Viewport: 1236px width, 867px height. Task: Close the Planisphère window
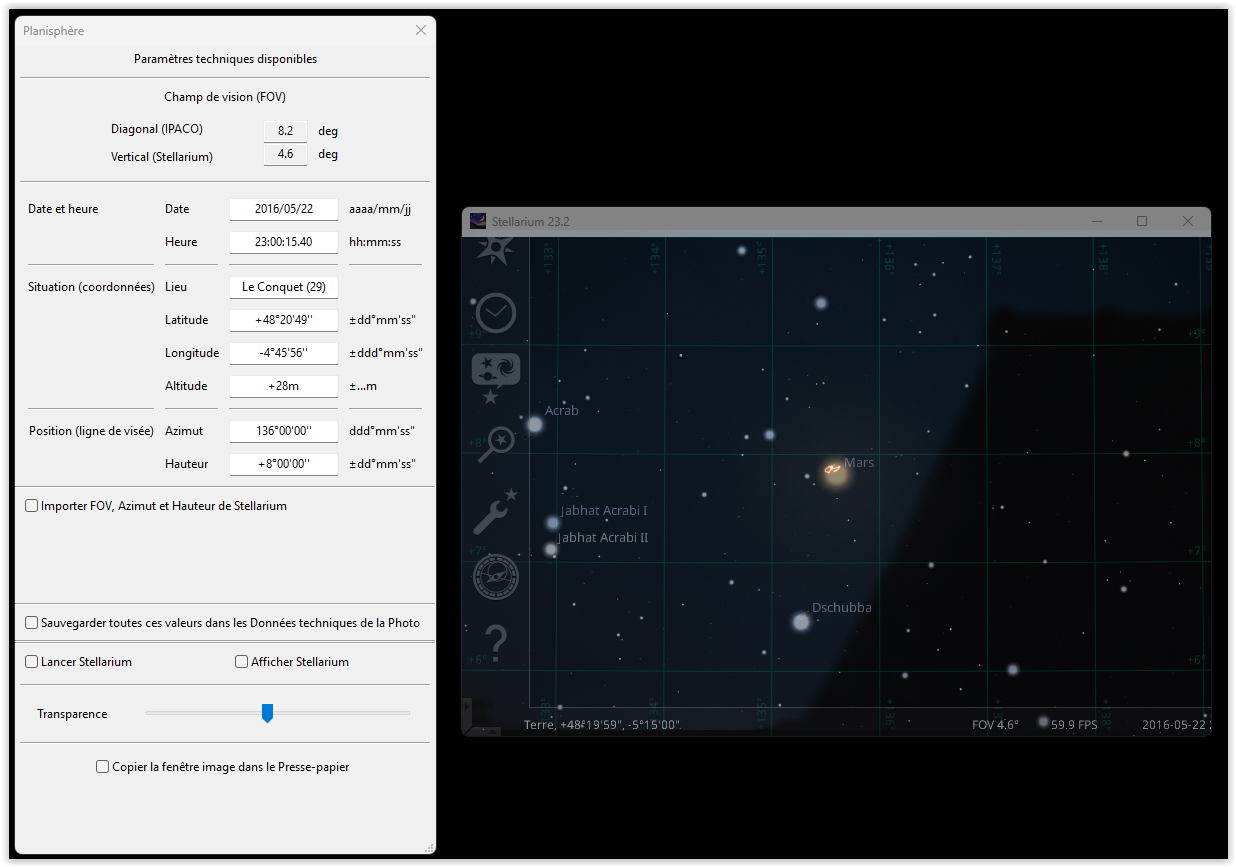click(421, 31)
